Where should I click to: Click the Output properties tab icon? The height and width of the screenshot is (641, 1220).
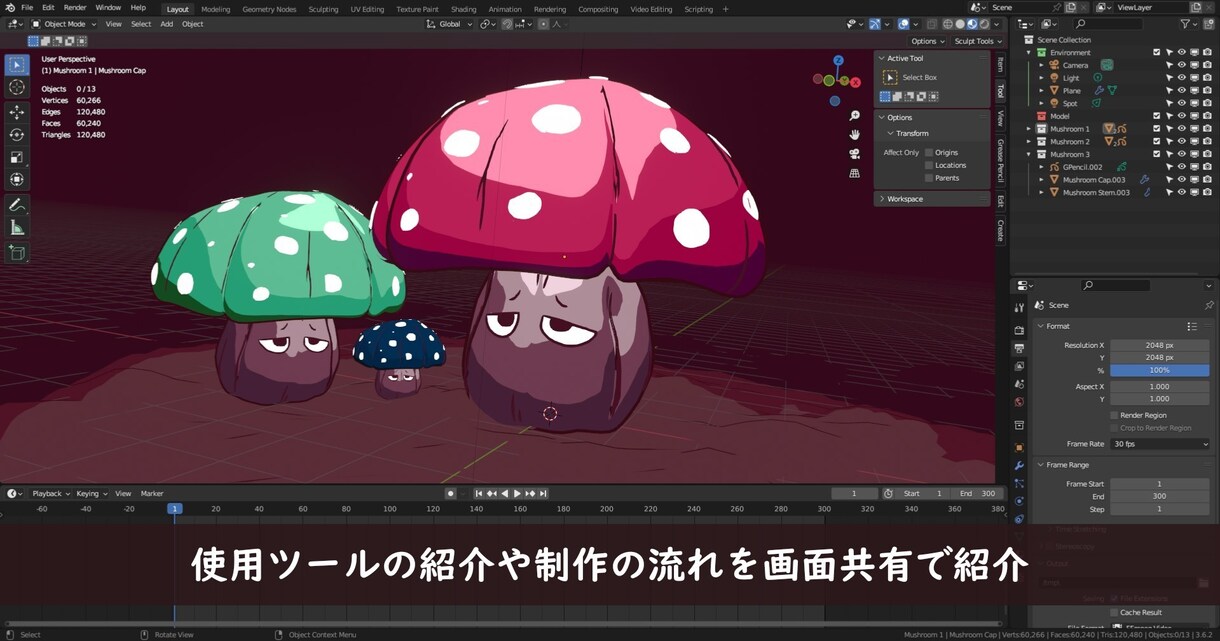(1019, 348)
